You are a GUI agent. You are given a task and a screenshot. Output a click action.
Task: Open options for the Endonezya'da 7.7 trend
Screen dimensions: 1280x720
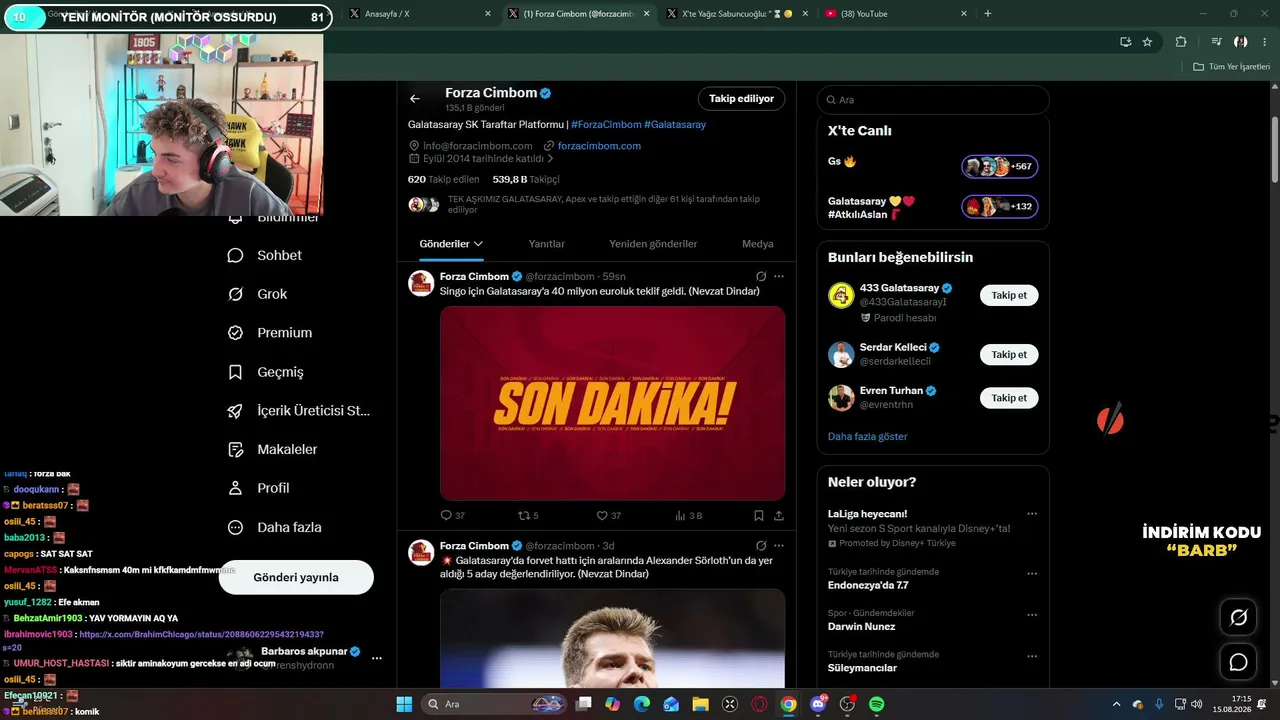coord(1032,574)
